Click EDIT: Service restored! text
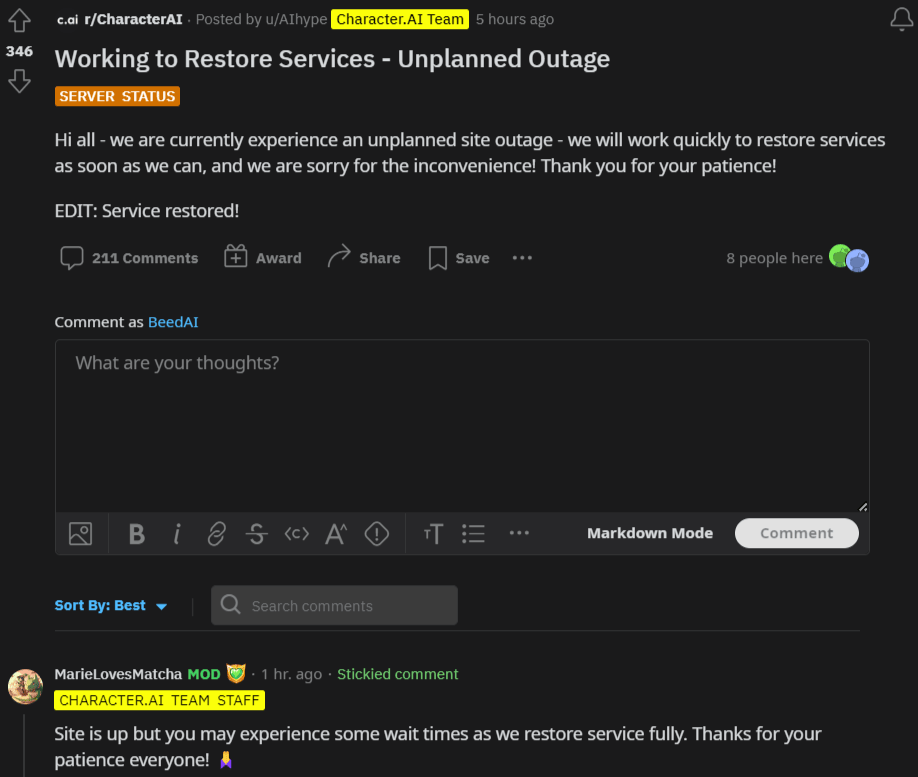918x777 pixels. click(147, 211)
